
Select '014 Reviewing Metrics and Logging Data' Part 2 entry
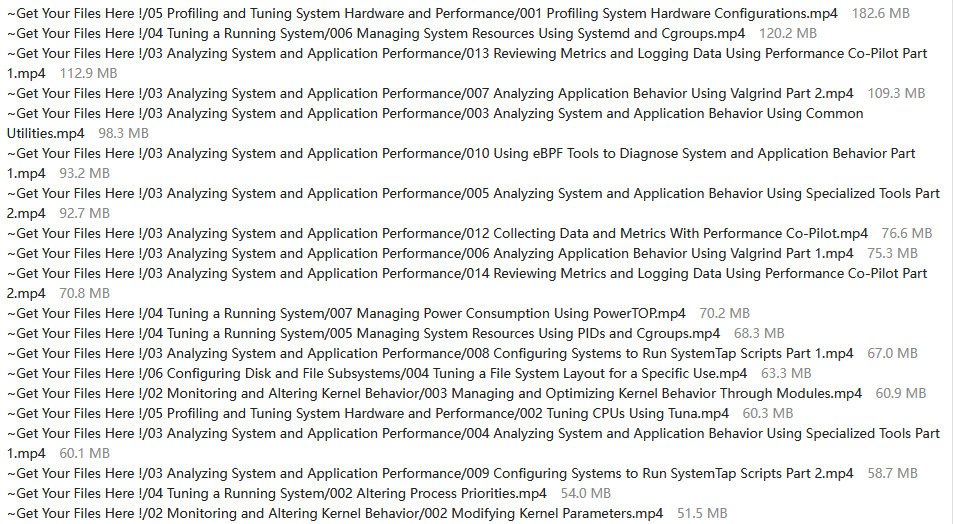467,284
